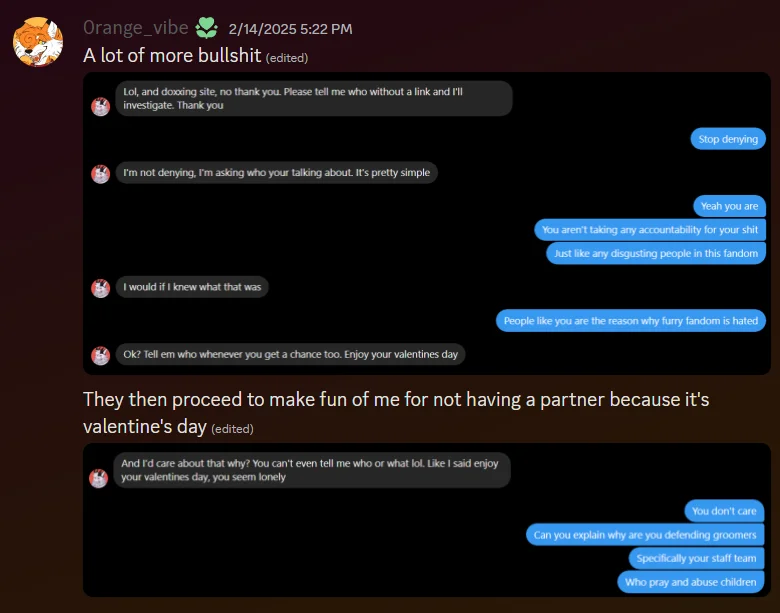Click the 2/14/2025 5:22 PM timestamp
The height and width of the screenshot is (613, 780).
tap(290, 29)
